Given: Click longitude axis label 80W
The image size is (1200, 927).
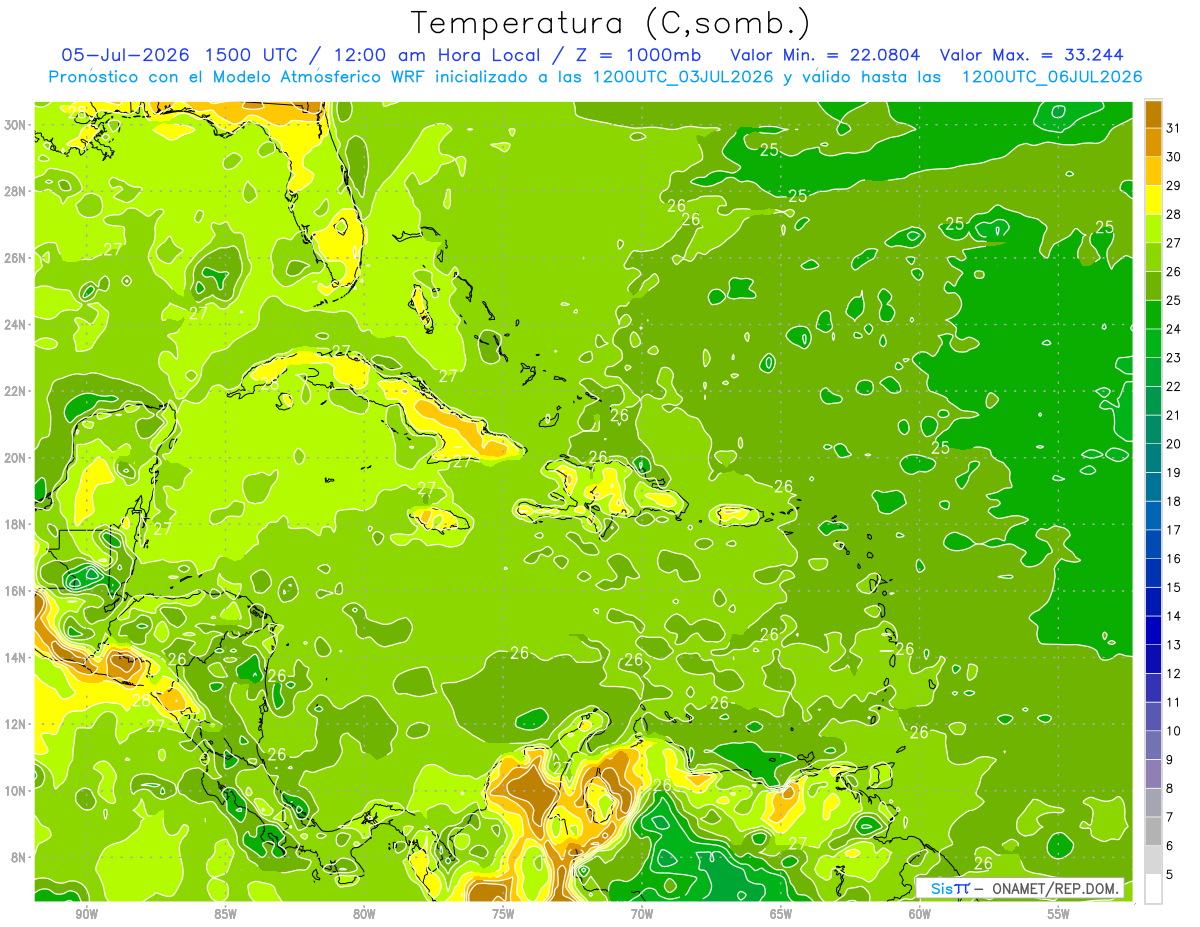Looking at the screenshot, I should [364, 914].
